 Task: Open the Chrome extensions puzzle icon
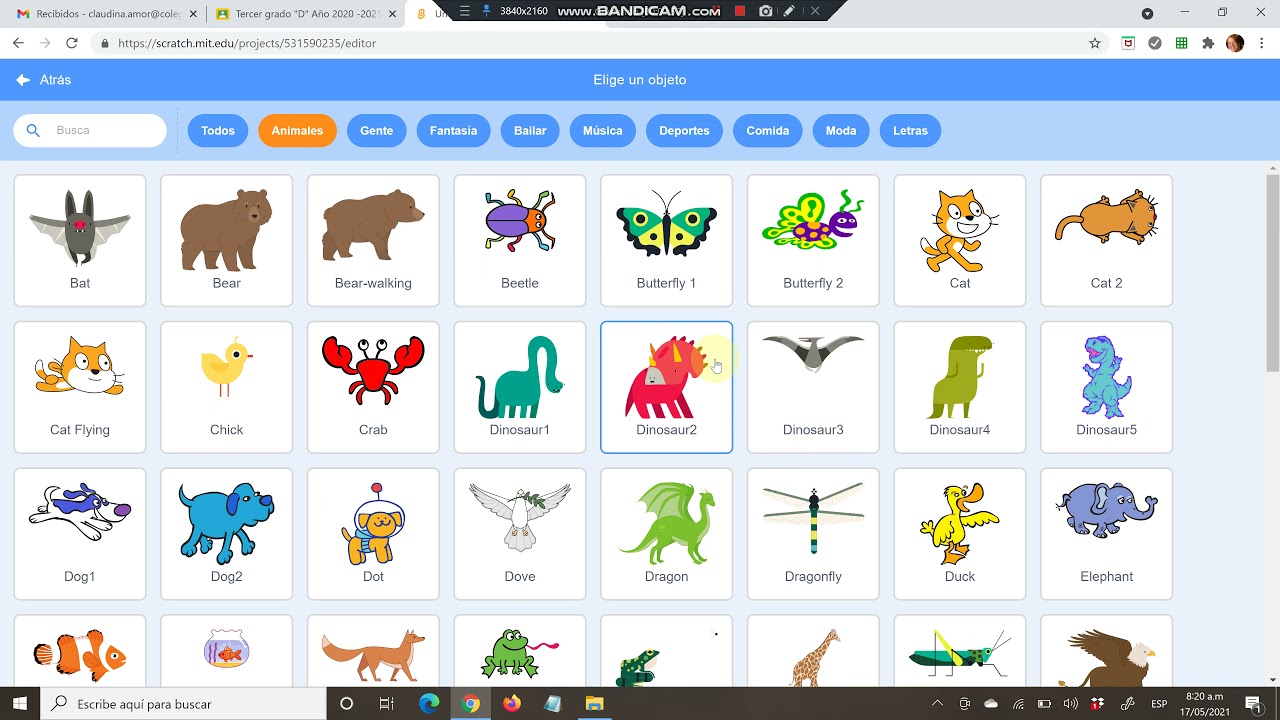click(1208, 43)
